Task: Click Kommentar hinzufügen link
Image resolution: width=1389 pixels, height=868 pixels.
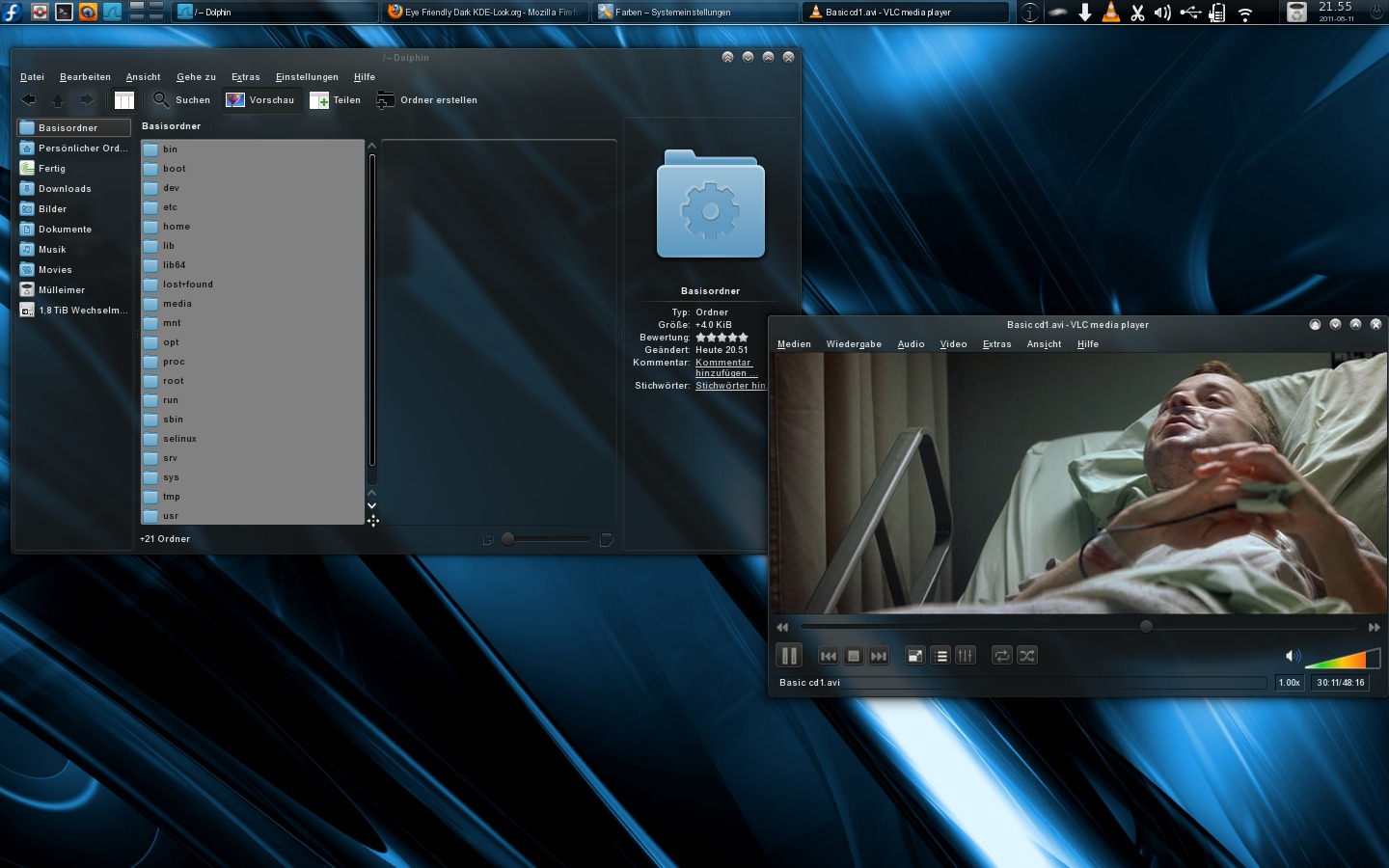Action: pyautogui.click(x=724, y=367)
